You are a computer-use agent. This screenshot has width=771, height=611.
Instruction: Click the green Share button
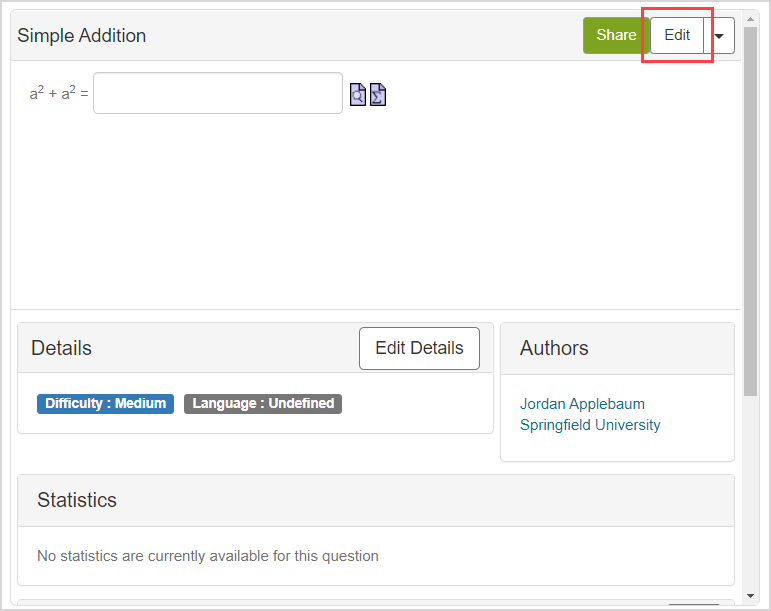coord(615,35)
